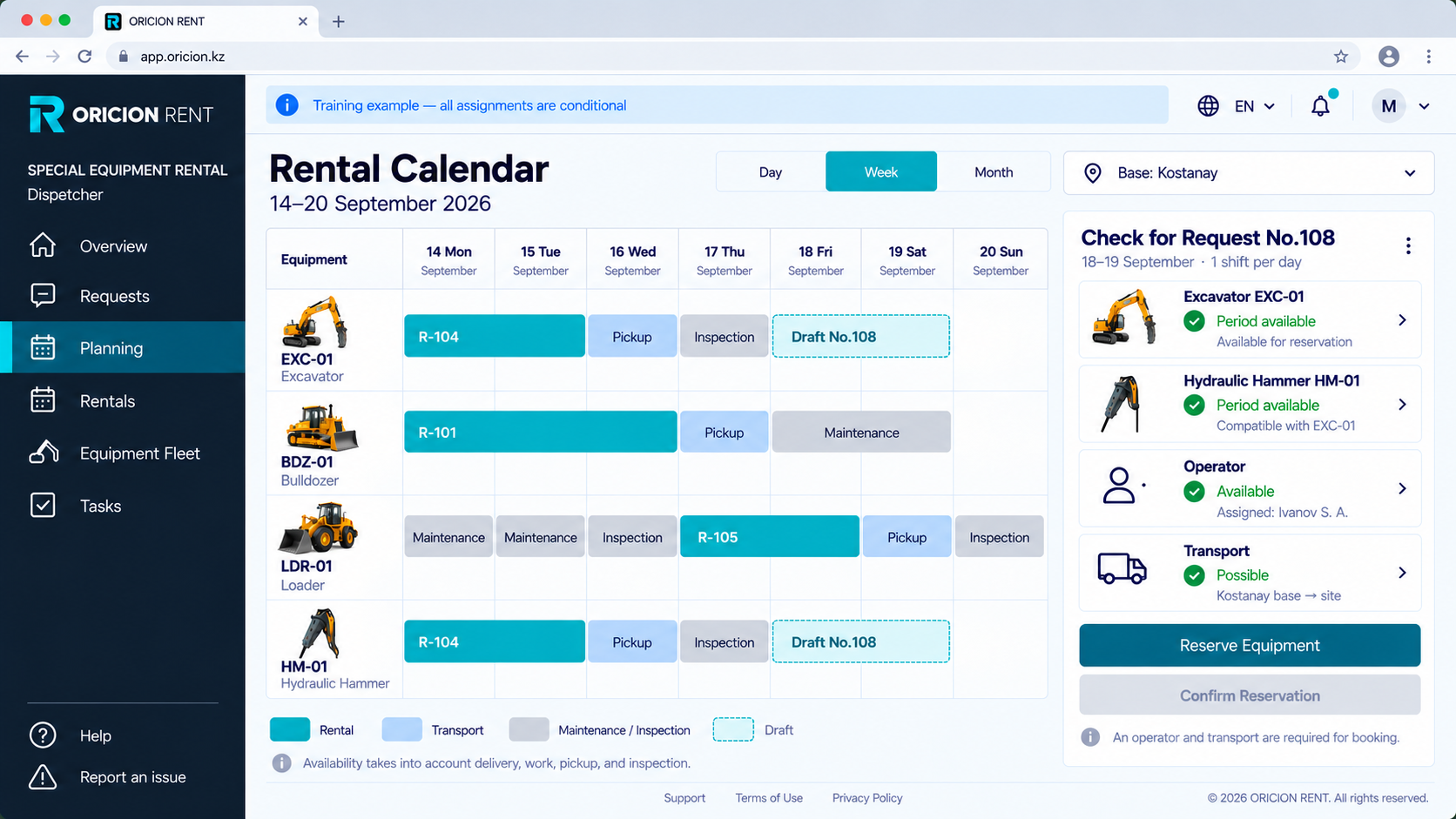Click the Draft legend swatch
Viewport: 1456px width, 819px height.
(733, 729)
